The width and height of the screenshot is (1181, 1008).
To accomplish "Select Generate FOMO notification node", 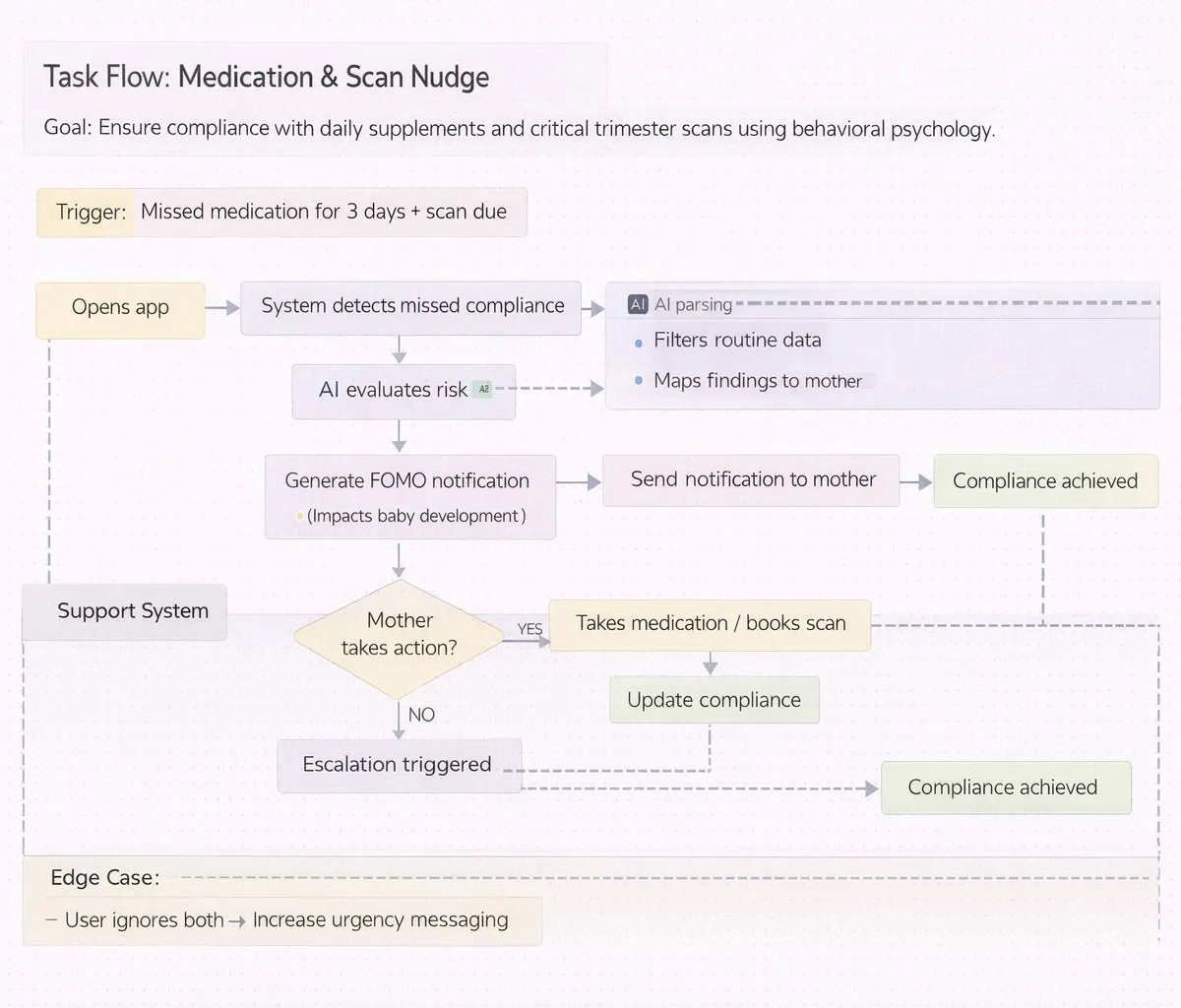I will [409, 497].
